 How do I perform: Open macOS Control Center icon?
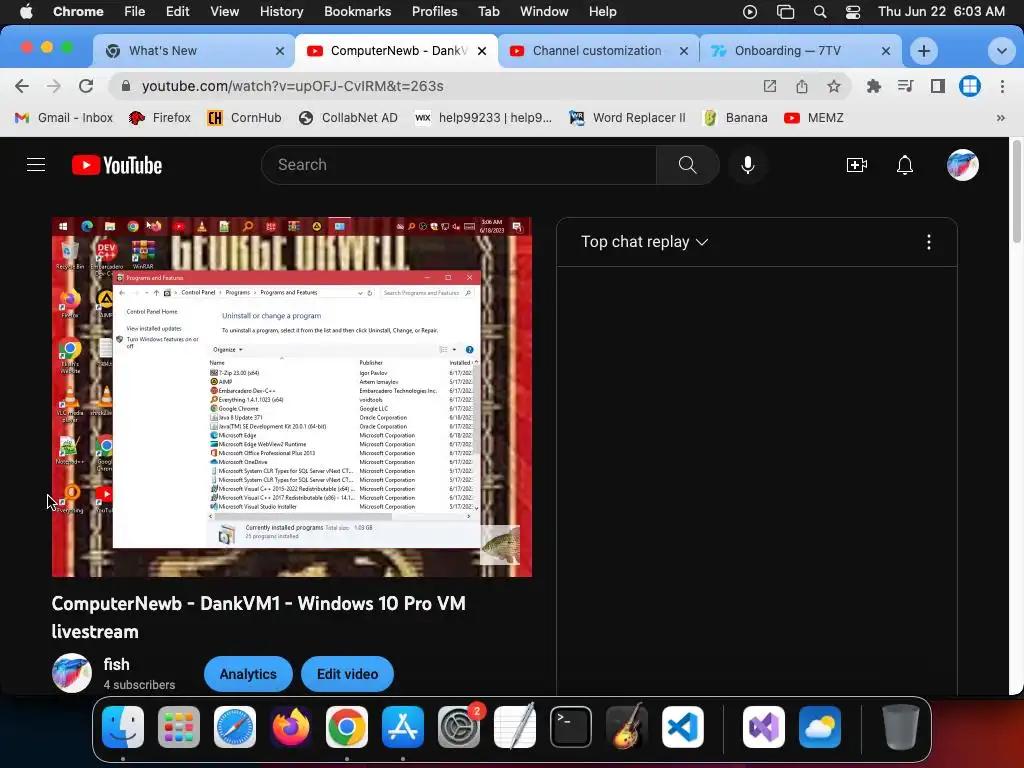pos(852,12)
